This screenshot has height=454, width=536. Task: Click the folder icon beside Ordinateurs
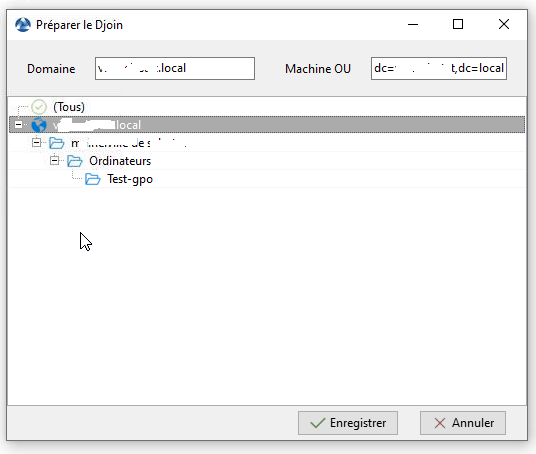point(75,161)
